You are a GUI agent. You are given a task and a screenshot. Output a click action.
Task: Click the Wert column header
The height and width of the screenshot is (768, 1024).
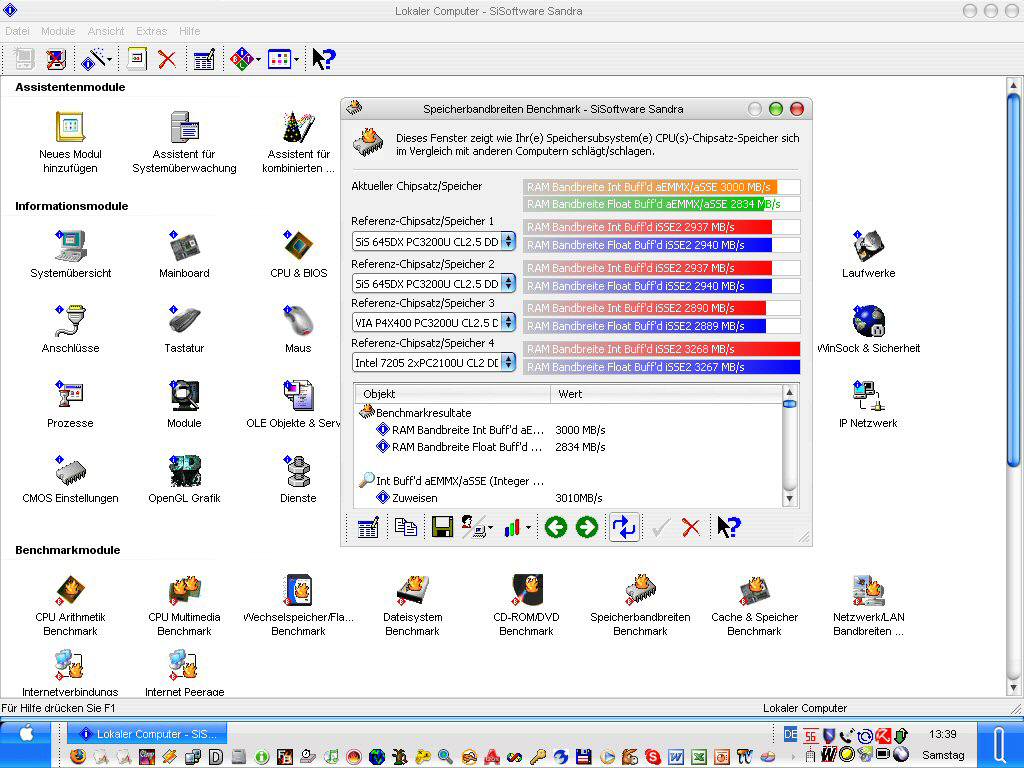click(x=665, y=394)
